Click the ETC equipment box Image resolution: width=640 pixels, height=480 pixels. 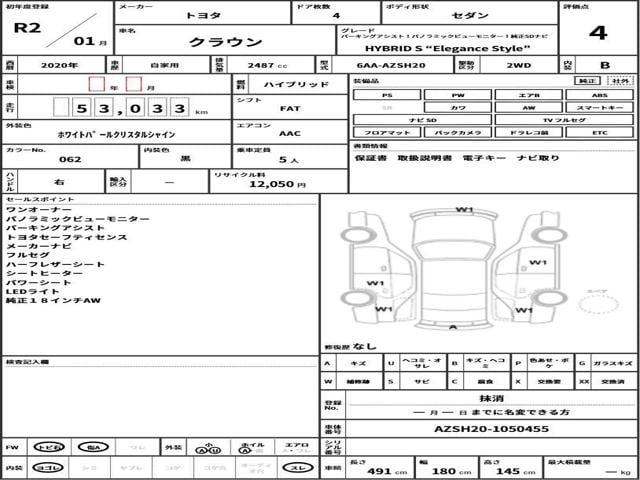click(598, 131)
